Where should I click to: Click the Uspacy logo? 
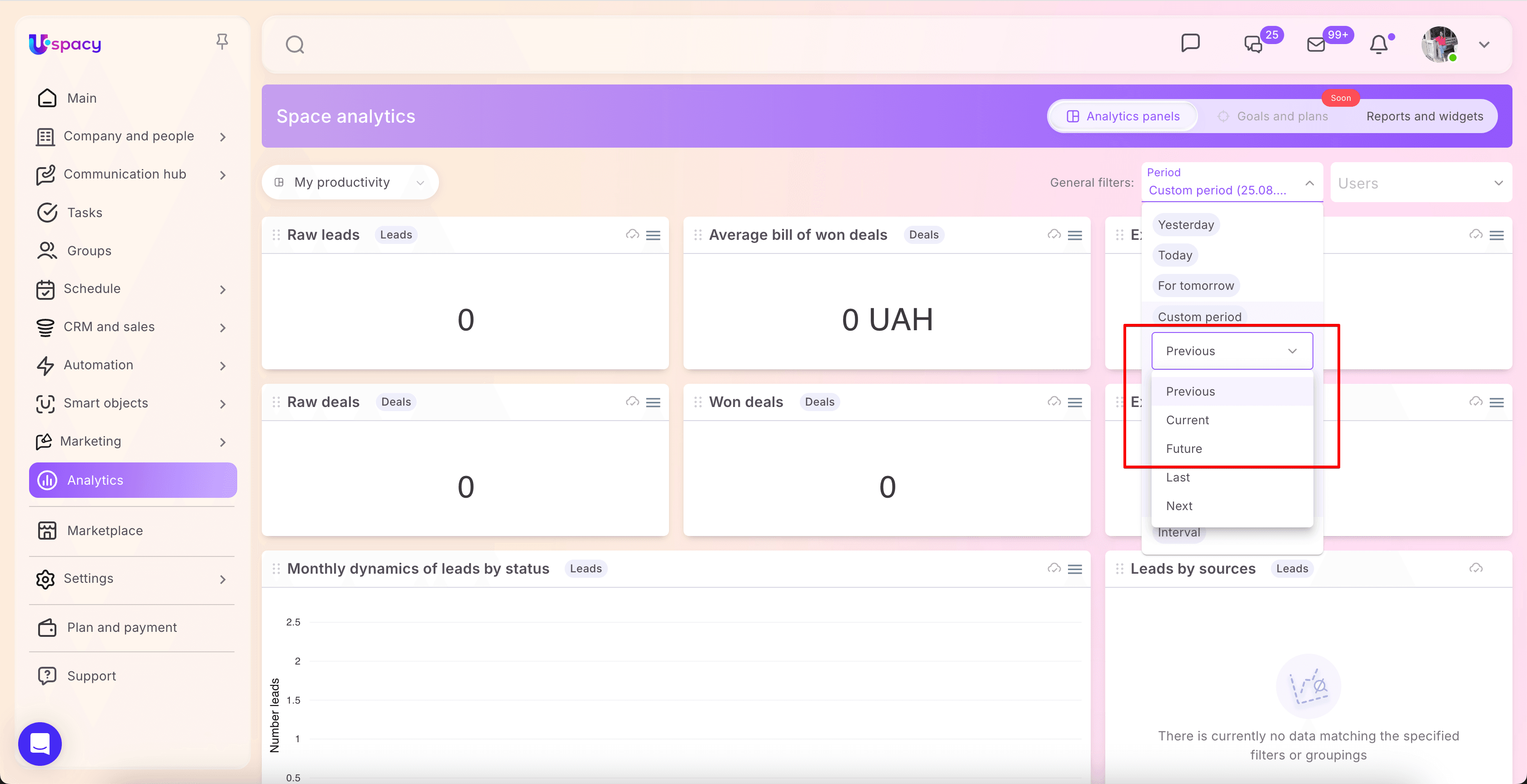[65, 44]
